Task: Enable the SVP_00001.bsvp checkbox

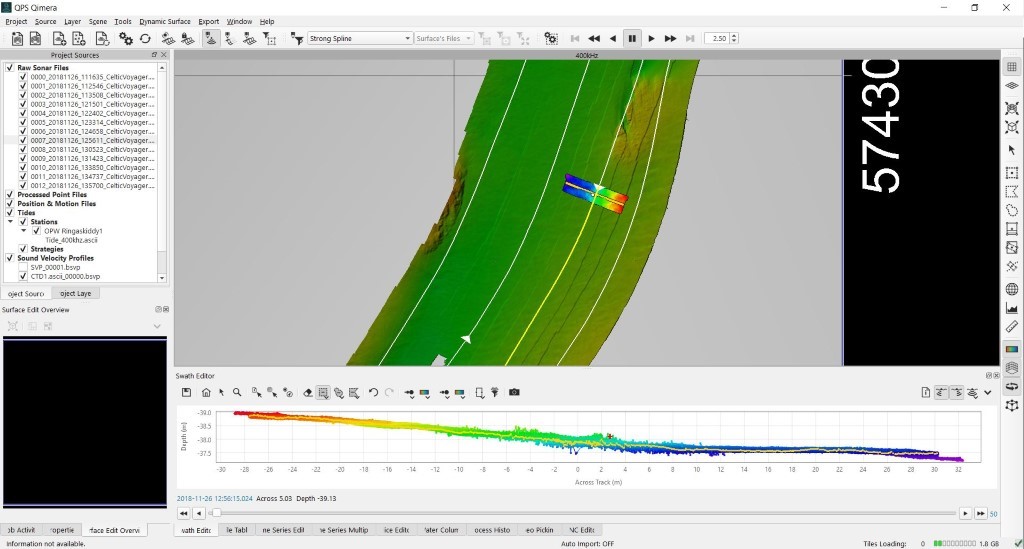Action: pos(24,267)
